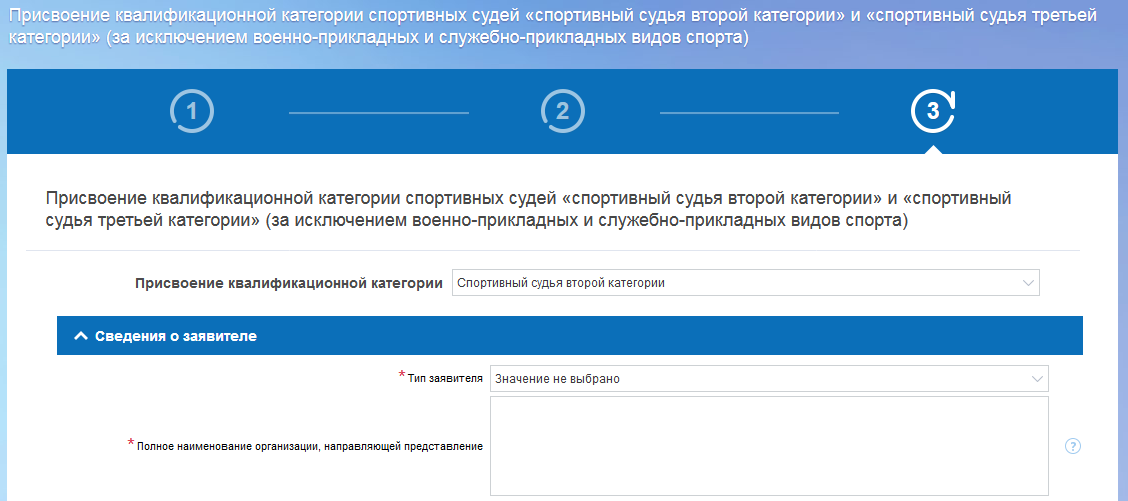
Task: Click the red asterisk beside Тип заявителя
Action: point(402,375)
